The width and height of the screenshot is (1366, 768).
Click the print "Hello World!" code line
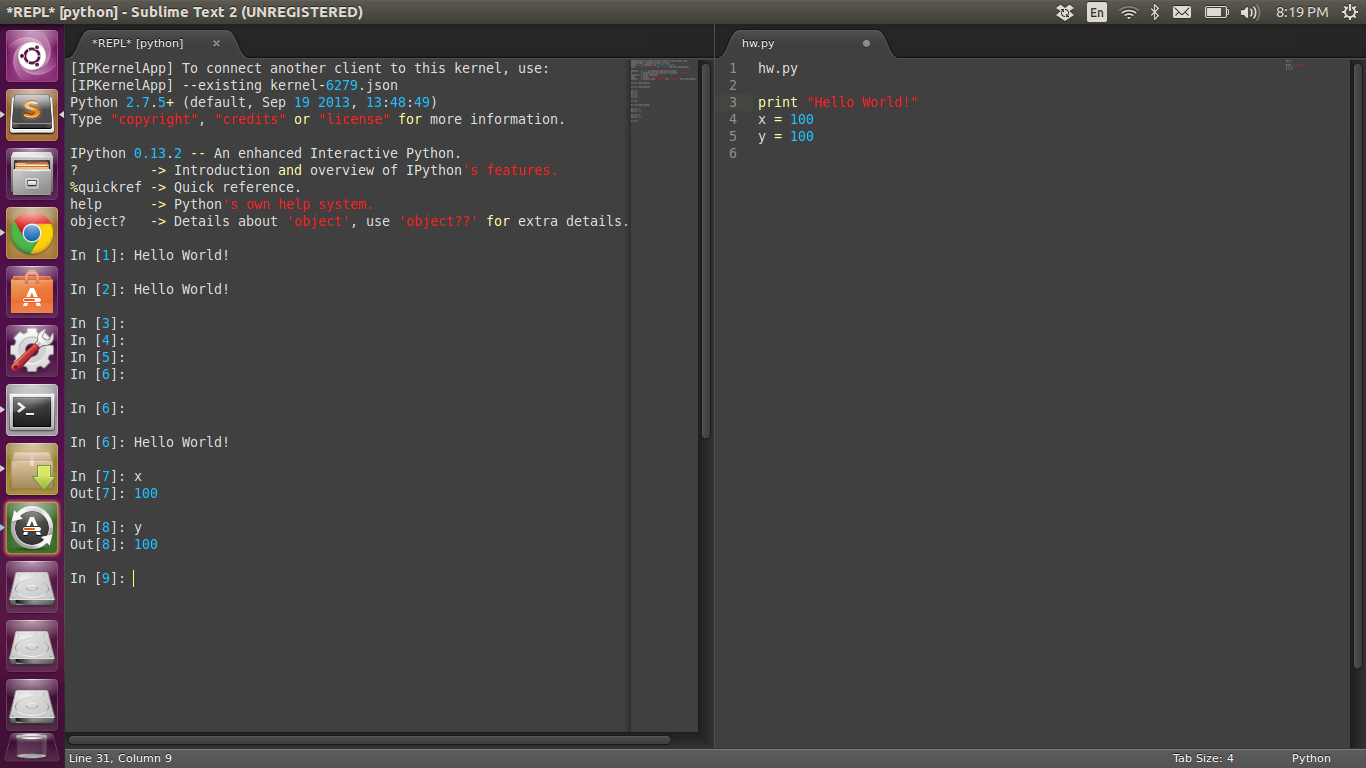pos(838,102)
